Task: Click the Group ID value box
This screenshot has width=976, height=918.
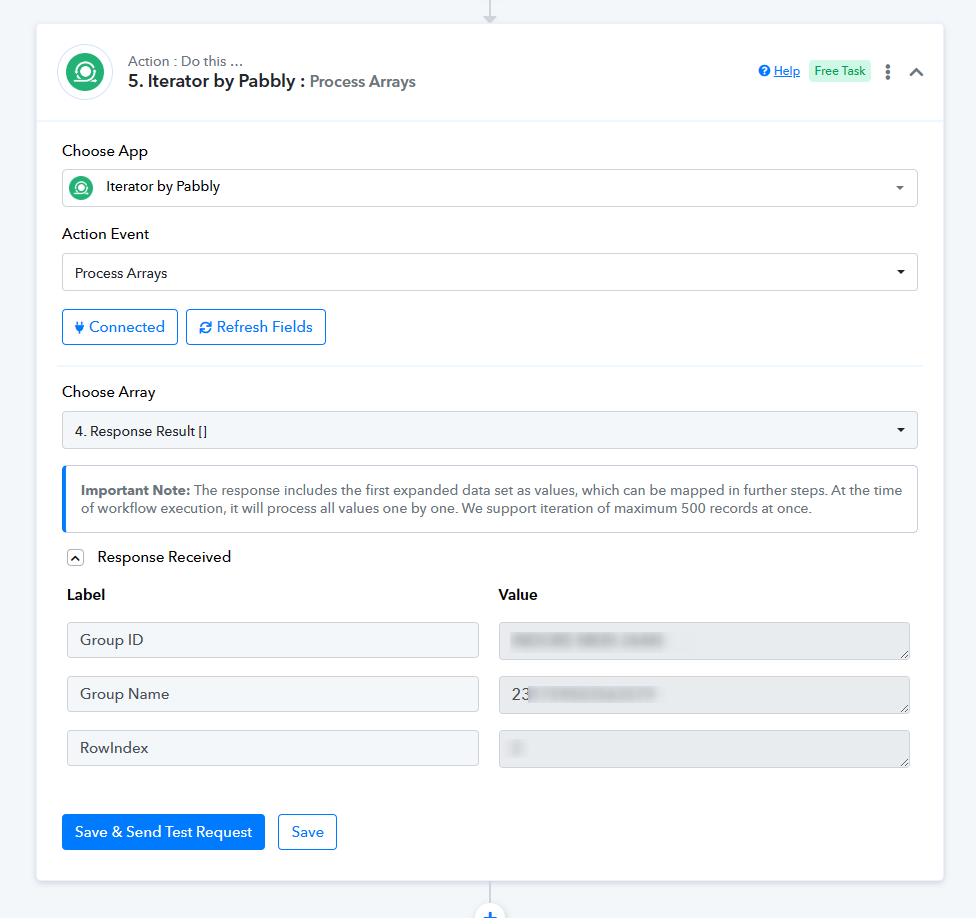Action: pos(704,641)
